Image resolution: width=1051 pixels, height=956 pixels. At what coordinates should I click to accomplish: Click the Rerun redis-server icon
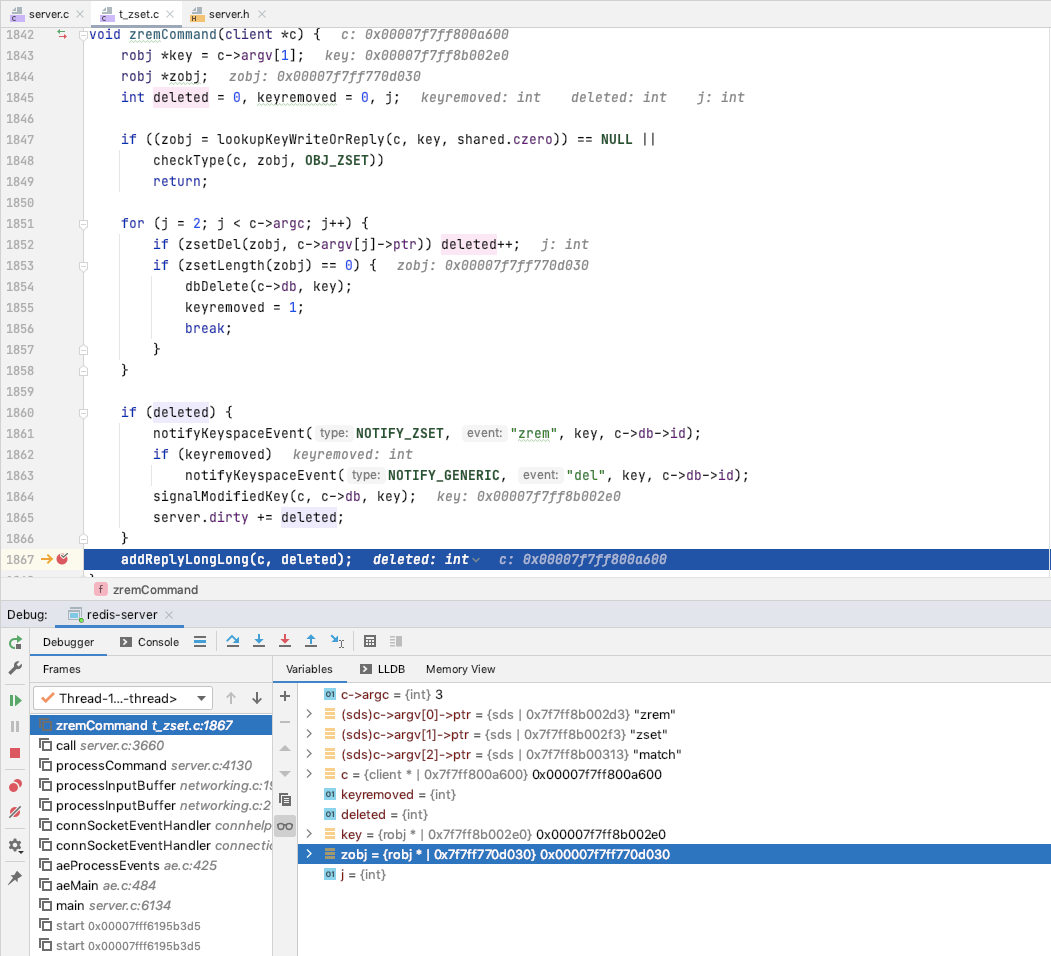[15, 643]
